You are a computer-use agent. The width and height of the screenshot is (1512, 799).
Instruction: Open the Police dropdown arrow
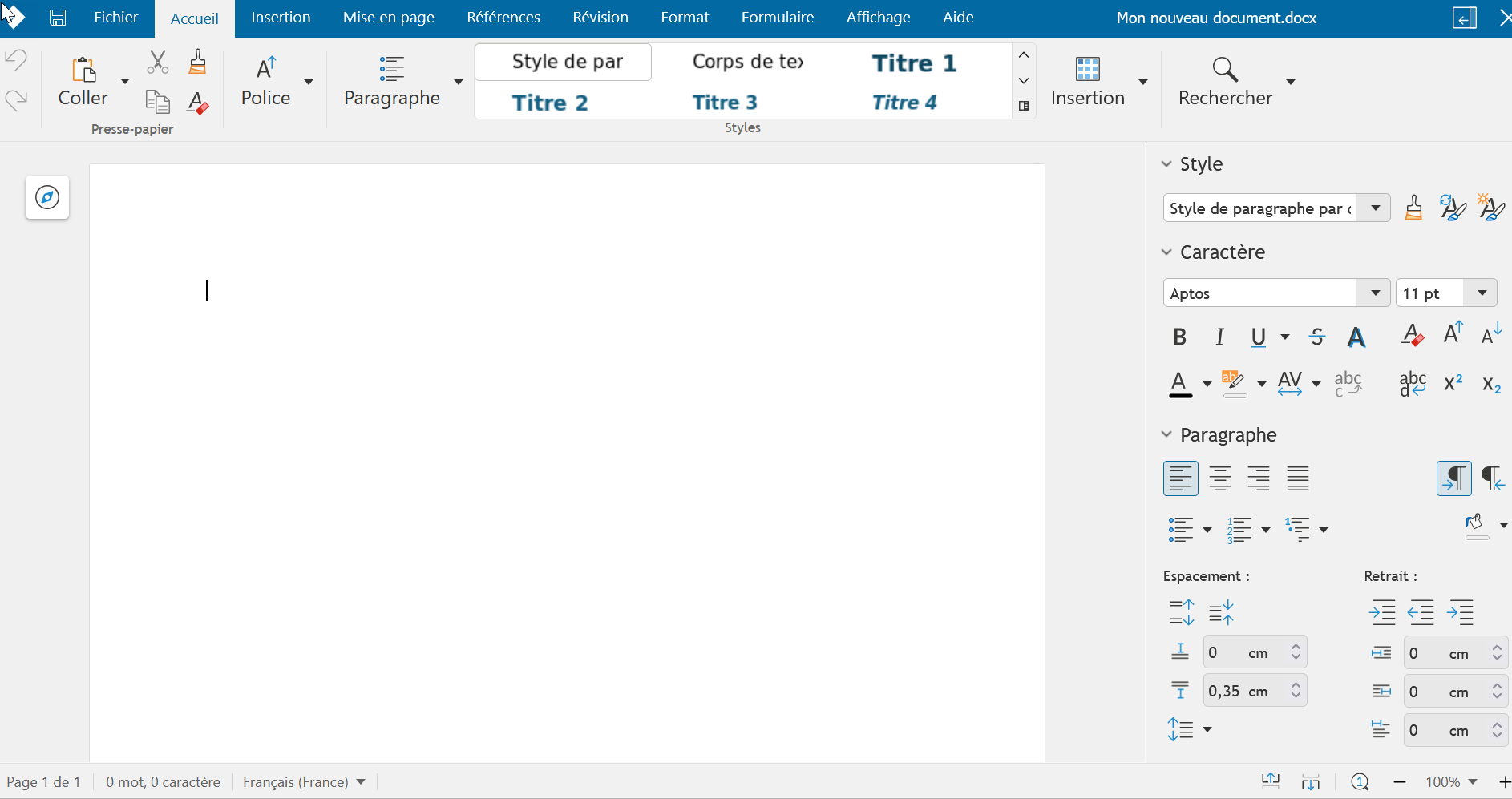click(309, 81)
